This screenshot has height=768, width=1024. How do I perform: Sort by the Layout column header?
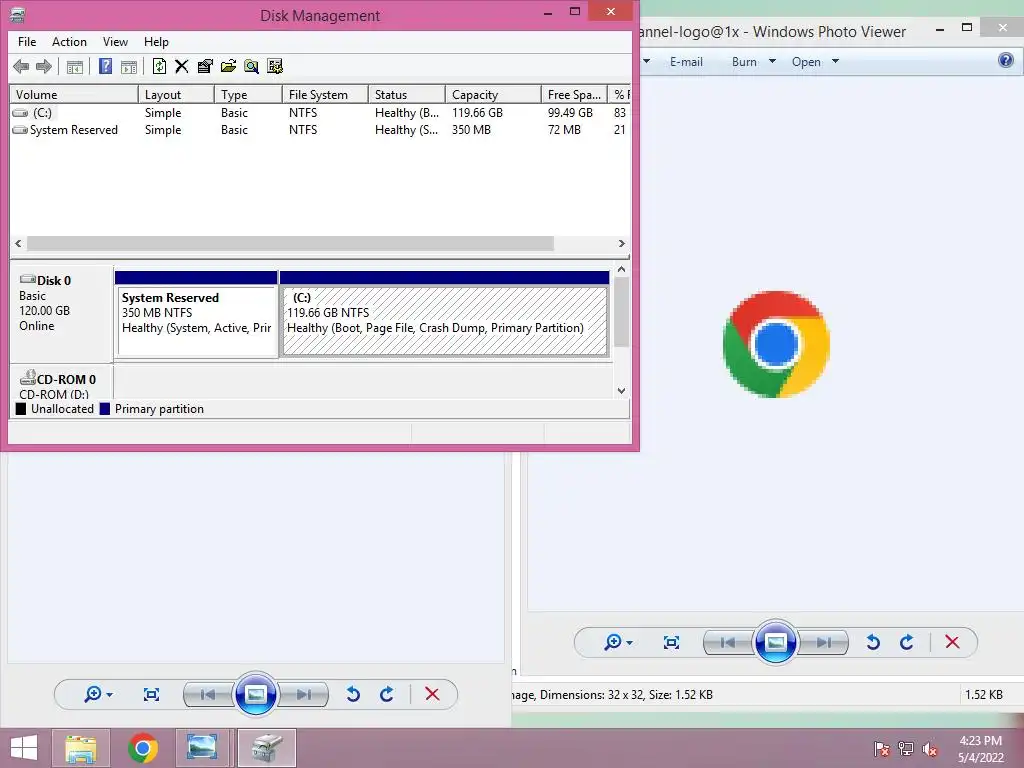pyautogui.click(x=176, y=95)
